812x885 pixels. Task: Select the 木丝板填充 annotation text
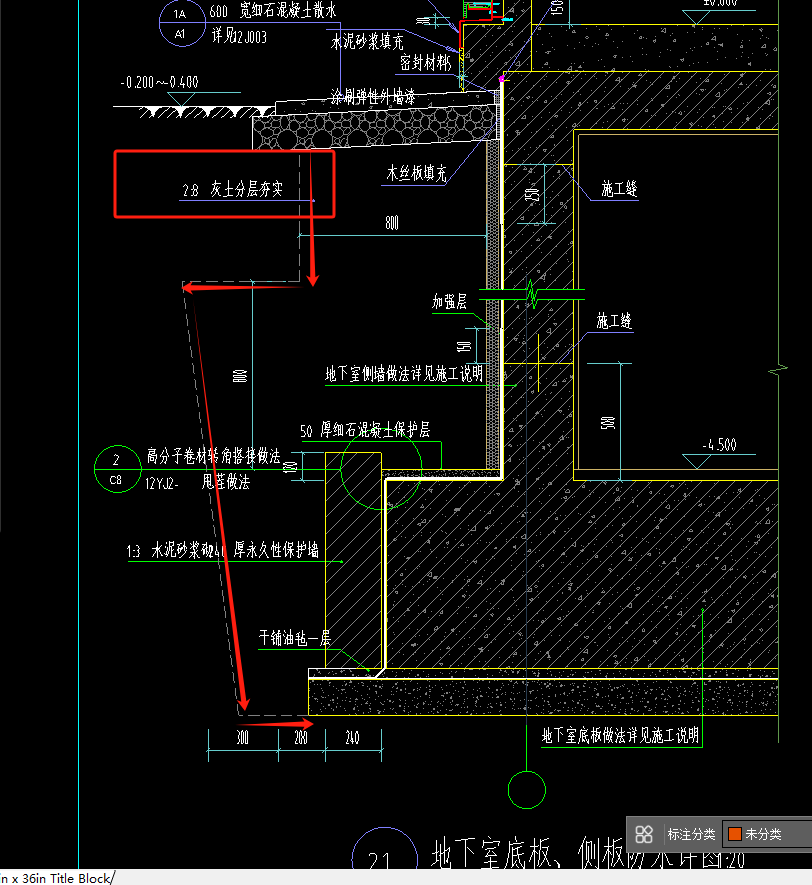(416, 173)
